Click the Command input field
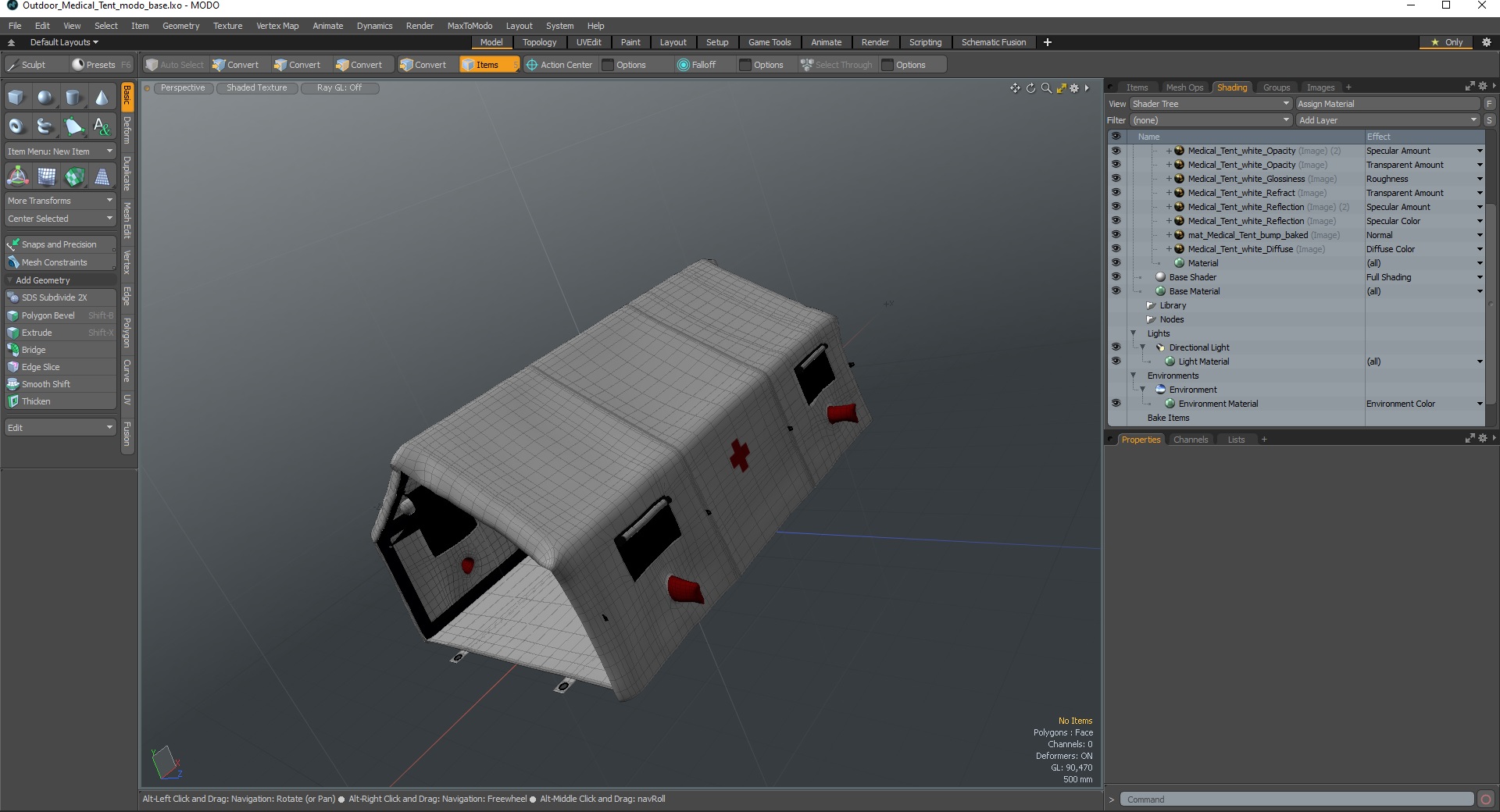The width and height of the screenshot is (1500, 812). 1297,800
